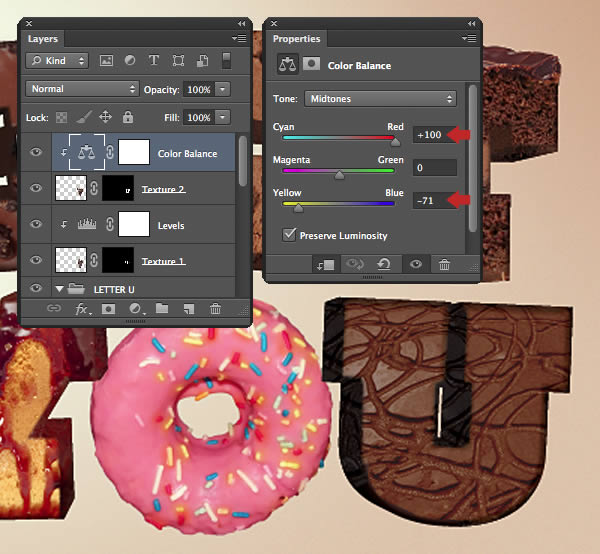The height and width of the screenshot is (554, 600).
Task: Lock layer position
Action: [106, 117]
